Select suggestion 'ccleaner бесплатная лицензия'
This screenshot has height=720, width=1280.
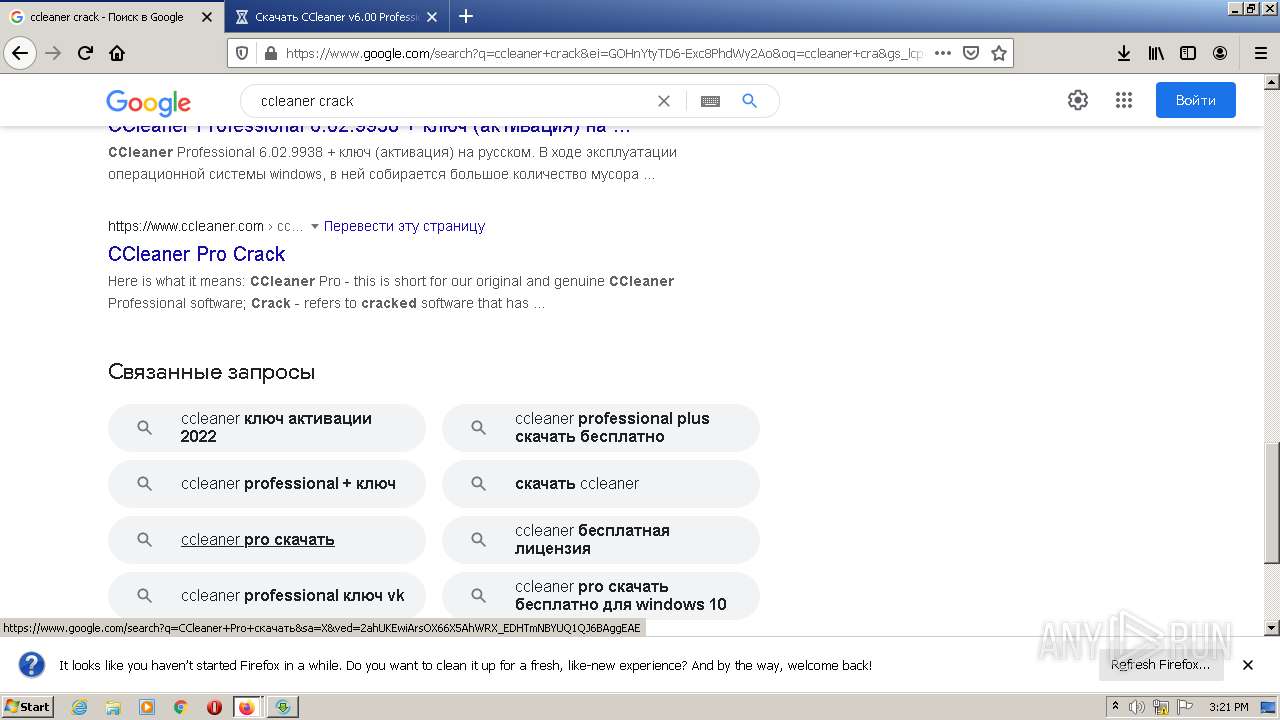(601, 539)
